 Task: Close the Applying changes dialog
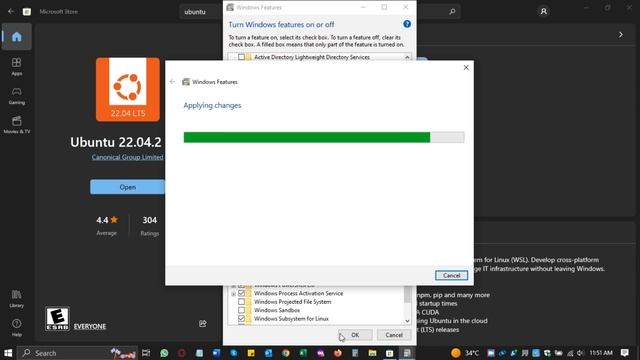tap(466, 67)
